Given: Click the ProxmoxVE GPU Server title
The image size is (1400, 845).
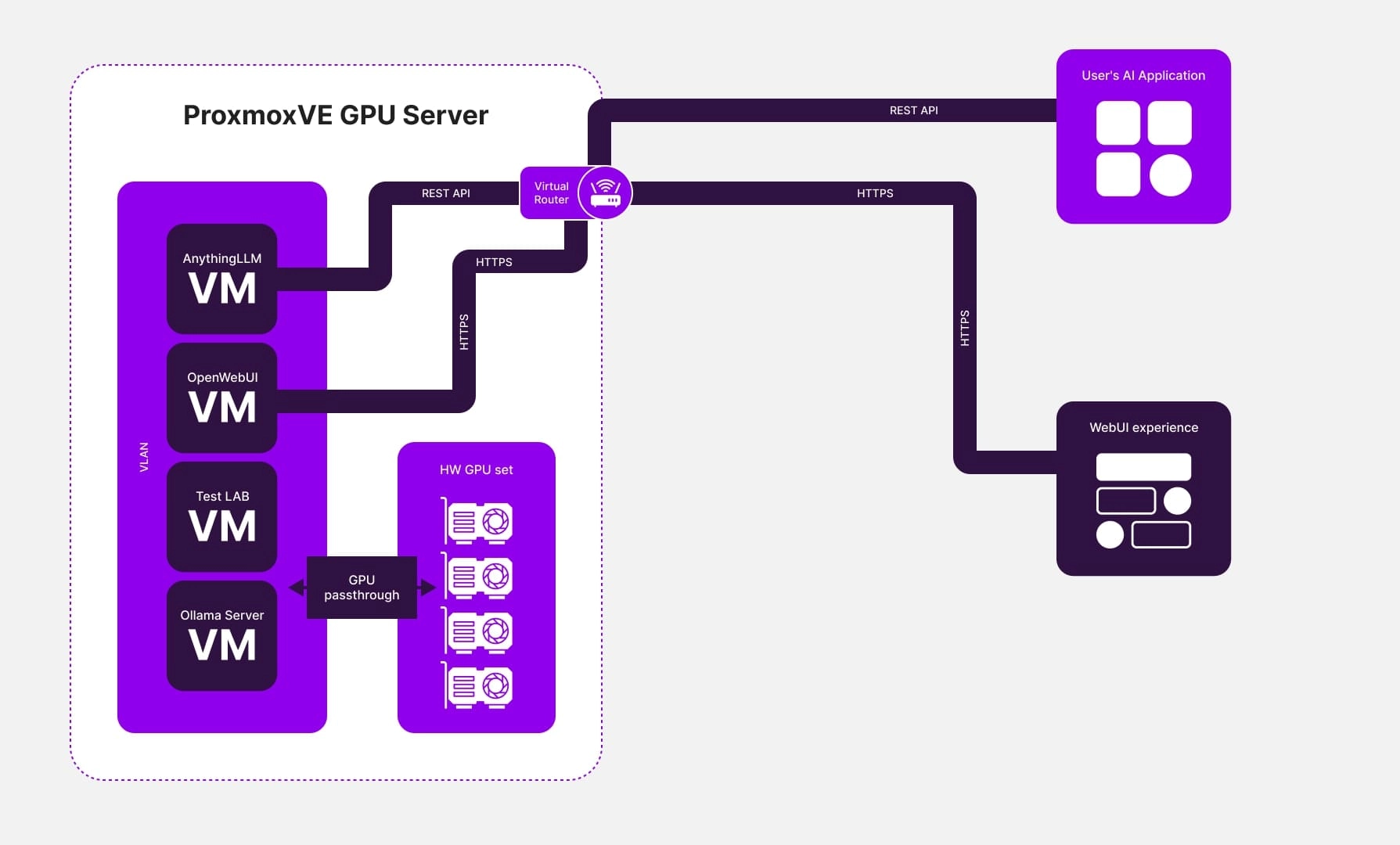Looking at the screenshot, I should coord(335,115).
